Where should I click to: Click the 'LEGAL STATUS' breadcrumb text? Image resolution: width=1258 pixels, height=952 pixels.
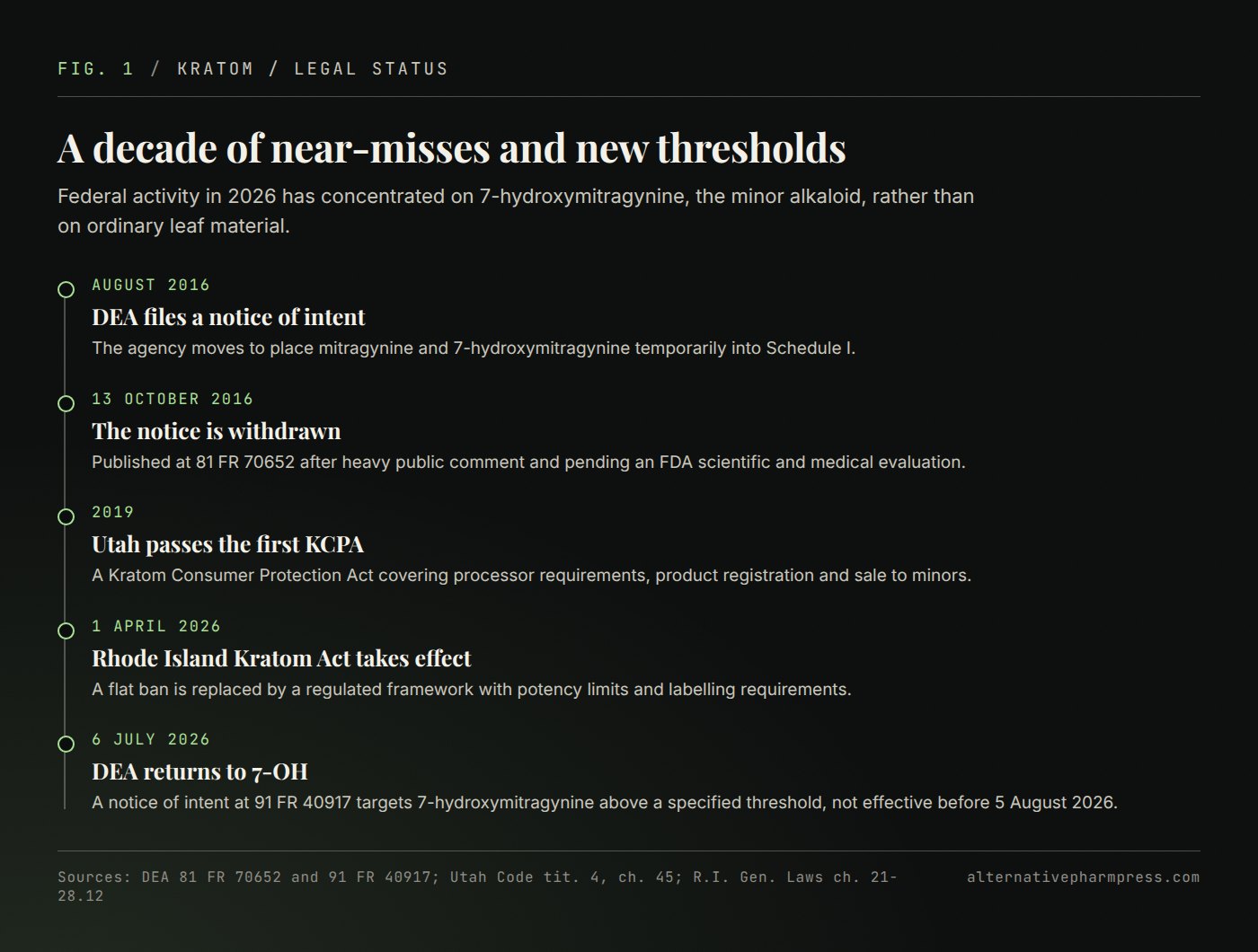coord(371,69)
